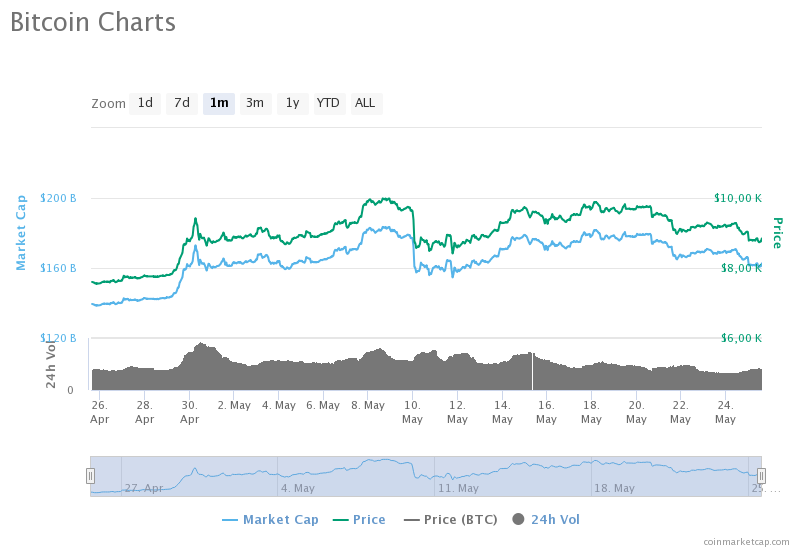The height and width of the screenshot is (550, 800).
Task: Grab the right navigator range handle
Action: (x=761, y=476)
